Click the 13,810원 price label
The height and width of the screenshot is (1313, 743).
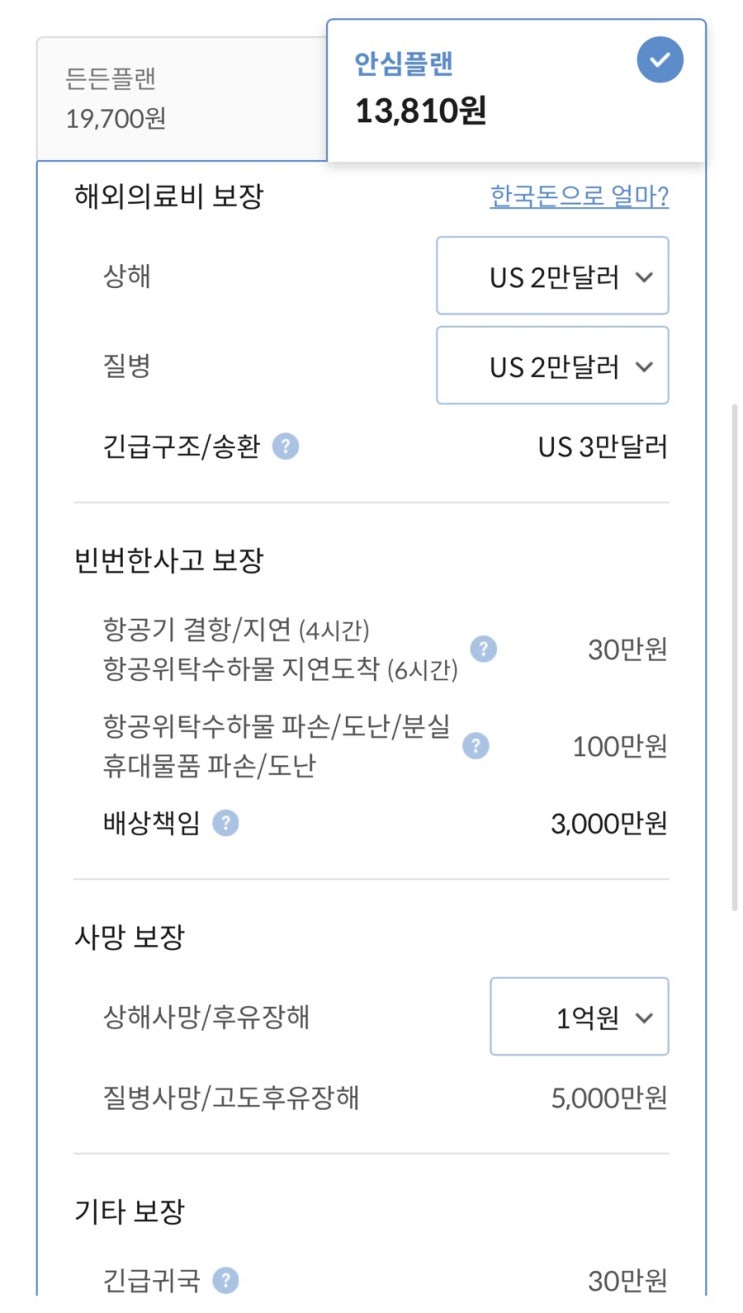pos(421,111)
